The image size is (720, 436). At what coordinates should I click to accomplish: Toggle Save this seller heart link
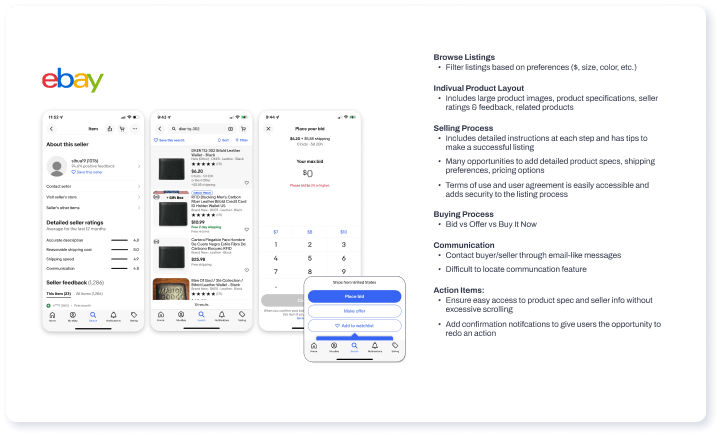pyautogui.click(x=87, y=172)
